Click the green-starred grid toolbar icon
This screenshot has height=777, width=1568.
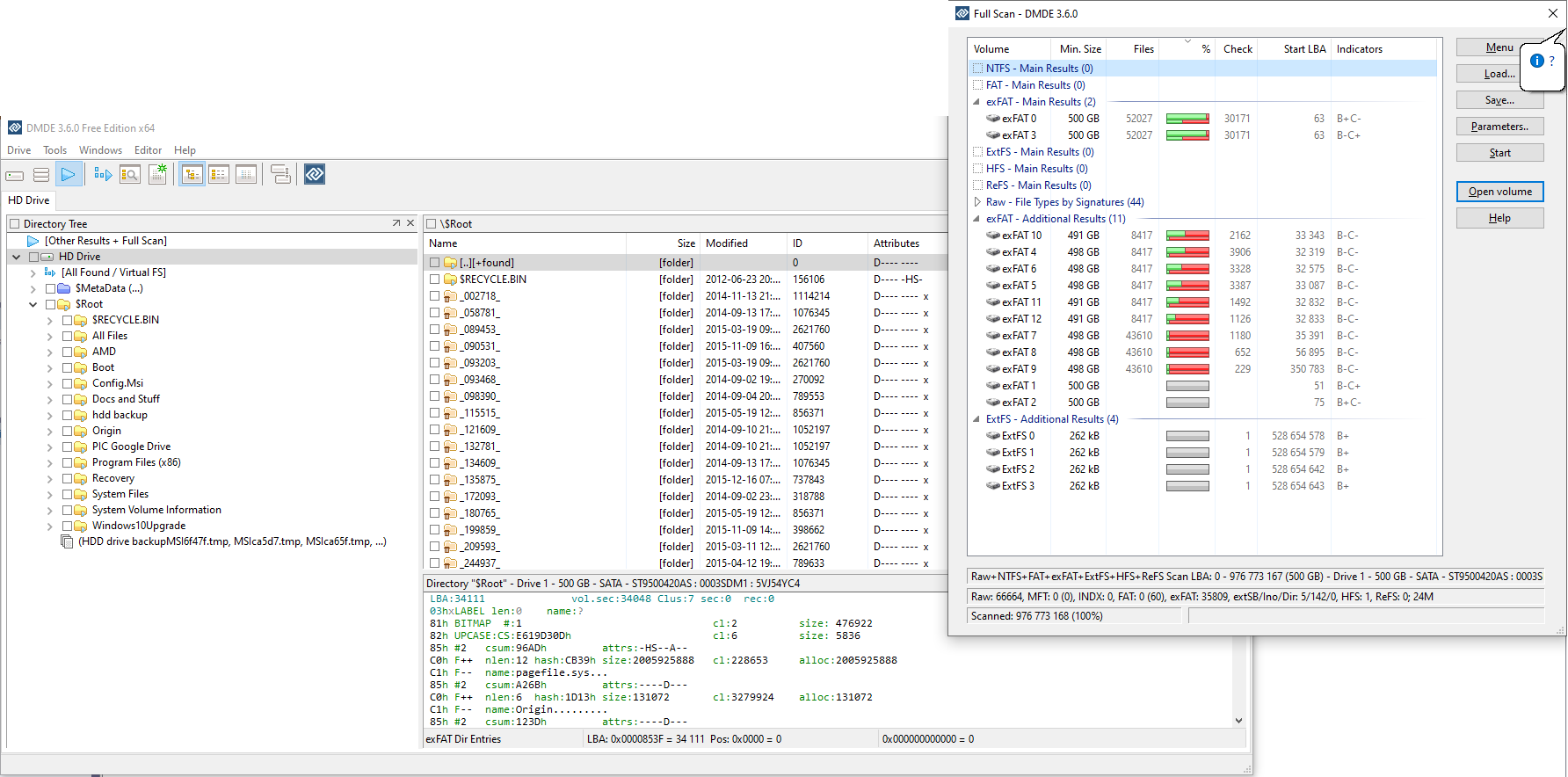[x=157, y=175]
